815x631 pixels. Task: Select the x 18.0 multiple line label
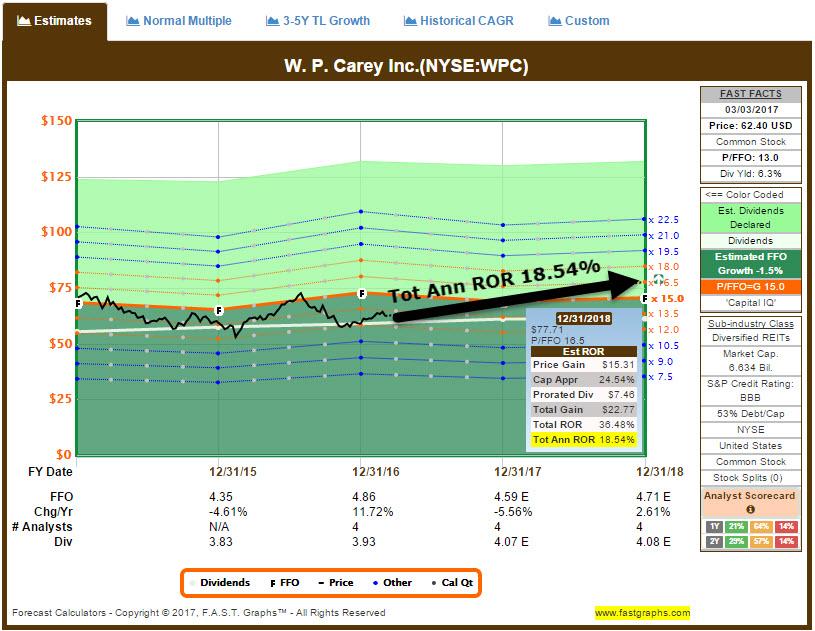coord(664,267)
